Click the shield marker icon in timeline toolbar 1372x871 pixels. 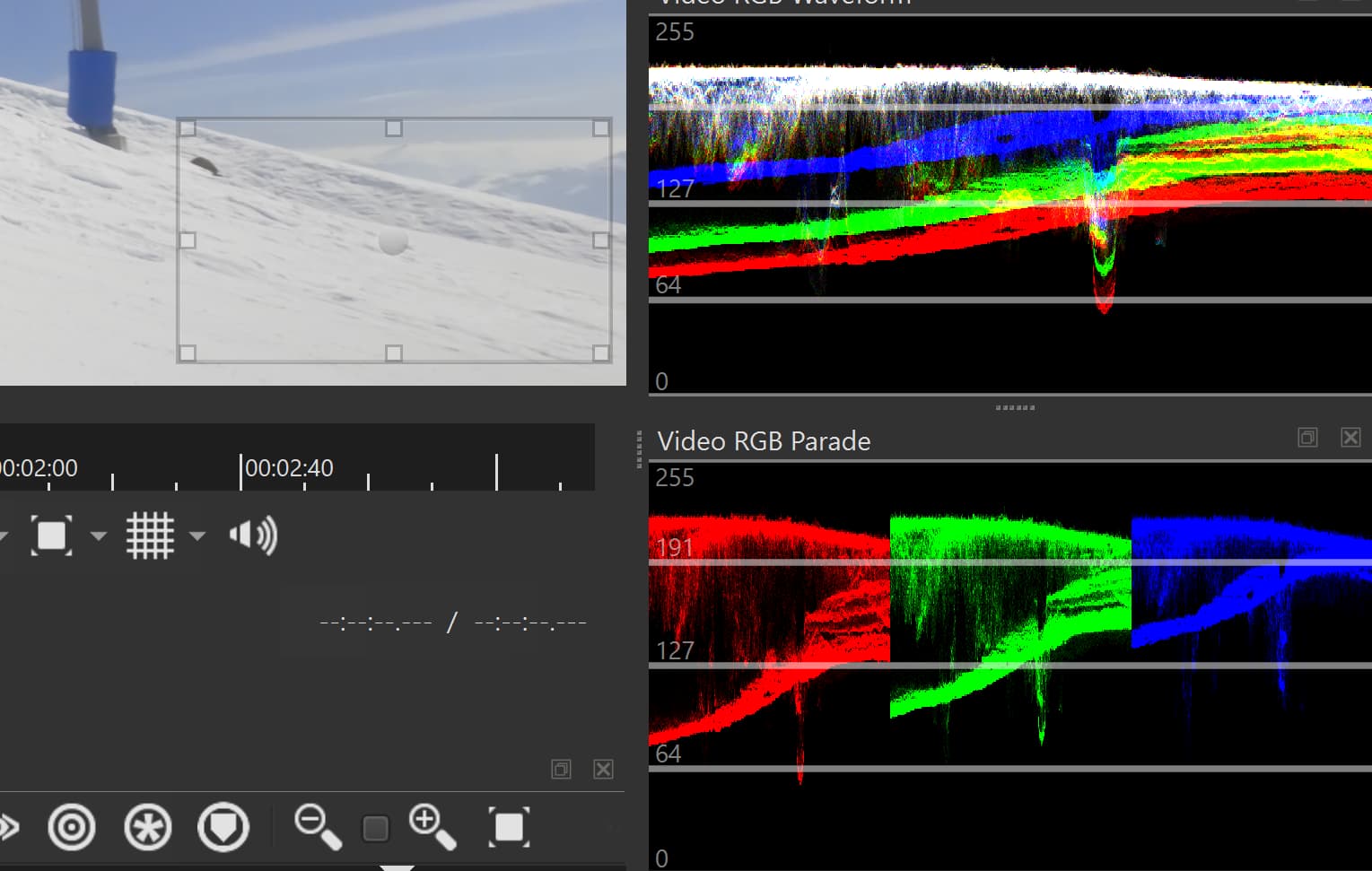pyautogui.click(x=223, y=827)
